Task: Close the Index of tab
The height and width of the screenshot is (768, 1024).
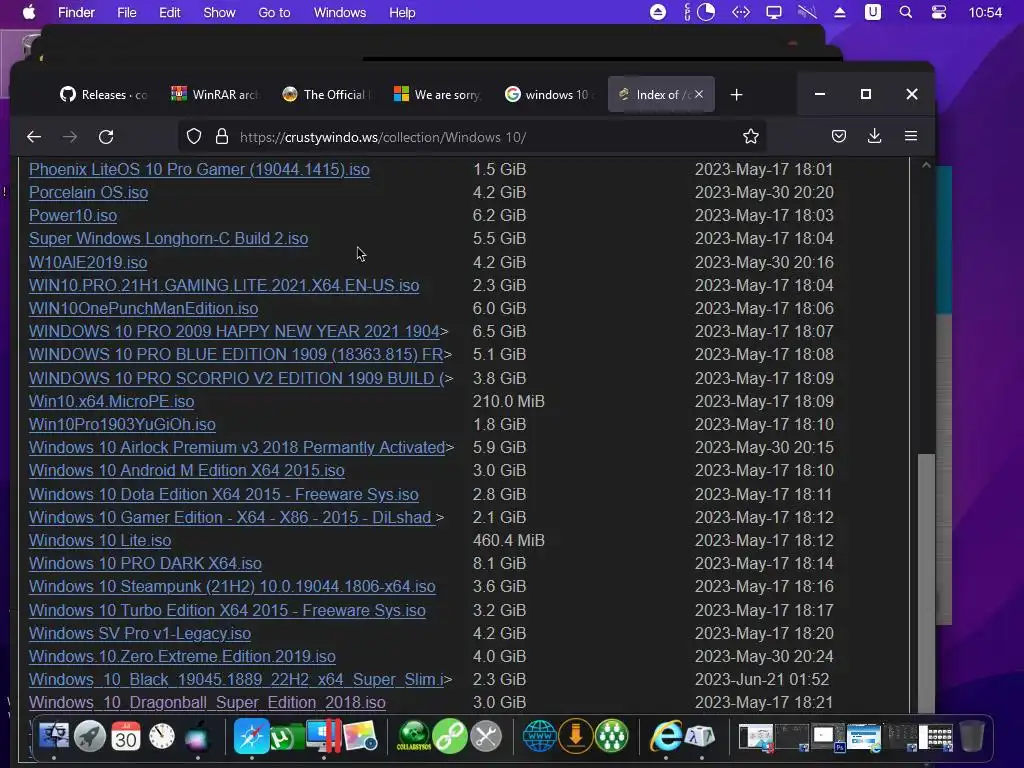Action: (699, 94)
